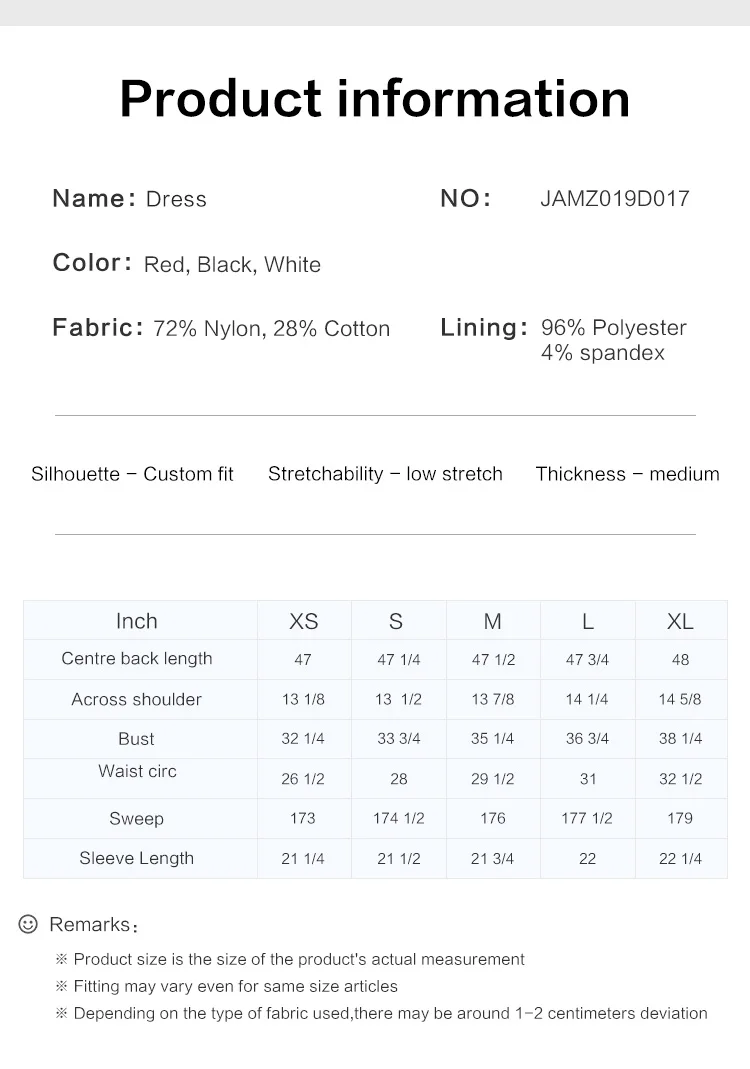Click the Waist circ value for size S
This screenshot has height=1069, width=750.
click(398, 779)
